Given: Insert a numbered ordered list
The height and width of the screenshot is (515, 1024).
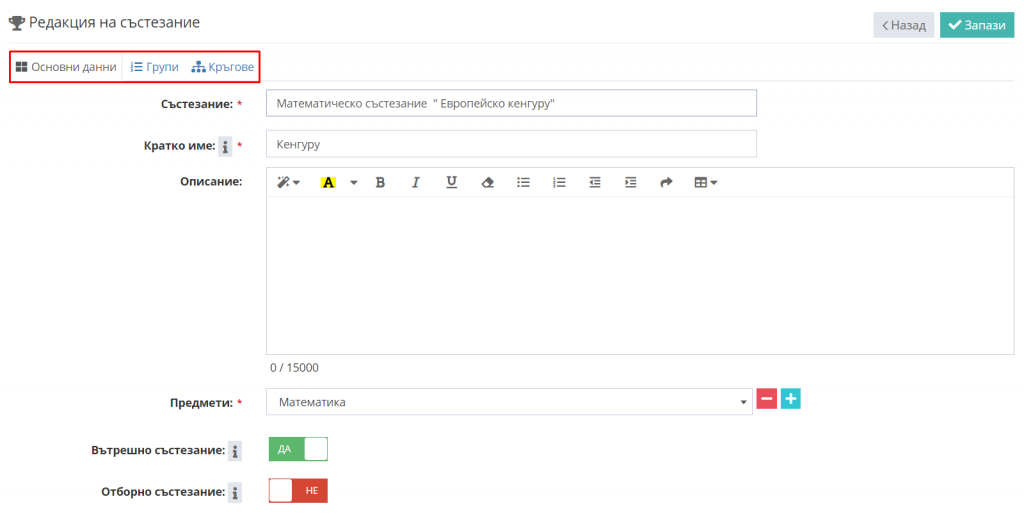Looking at the screenshot, I should (559, 183).
